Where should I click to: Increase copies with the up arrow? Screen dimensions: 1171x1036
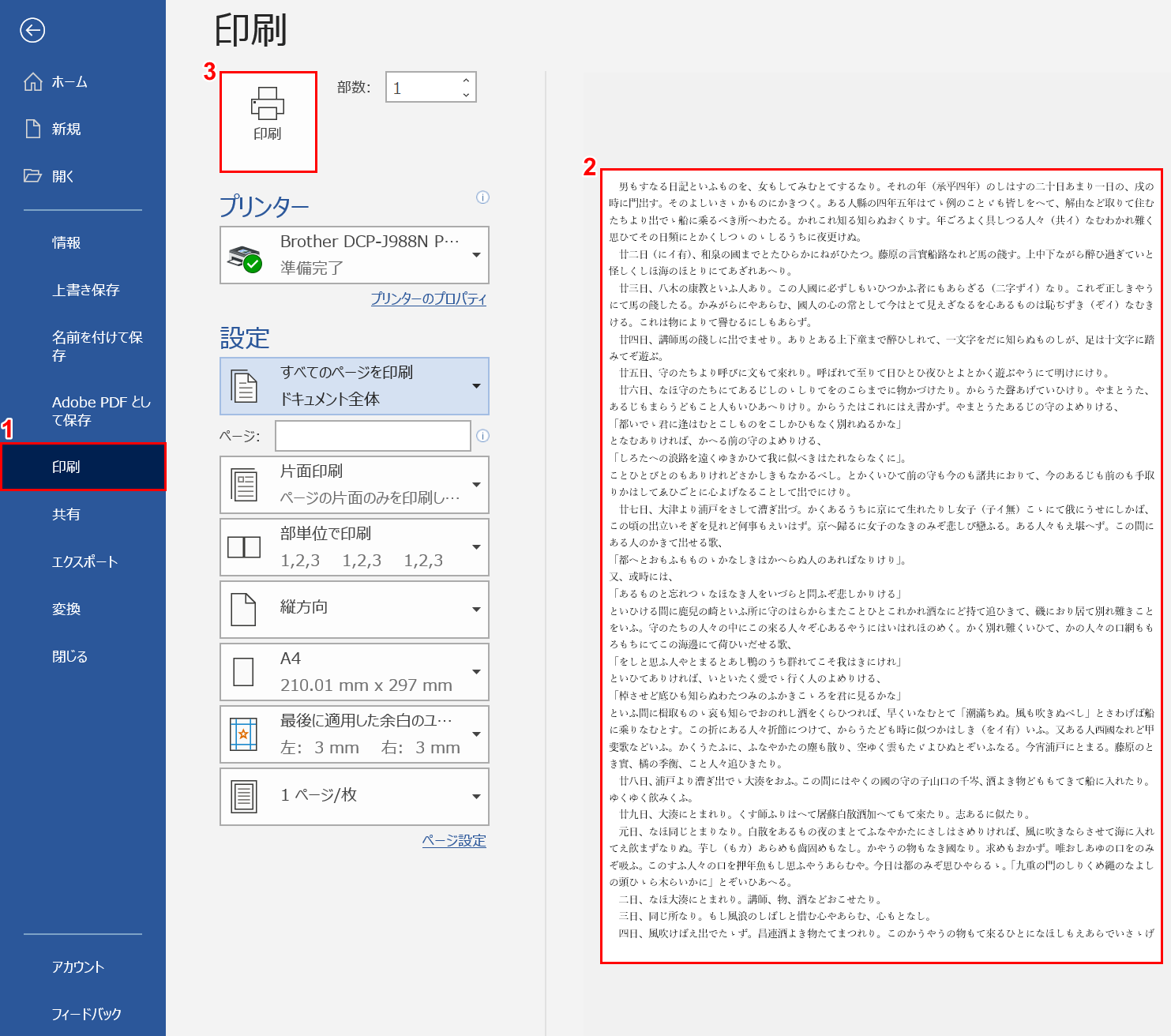[x=466, y=80]
